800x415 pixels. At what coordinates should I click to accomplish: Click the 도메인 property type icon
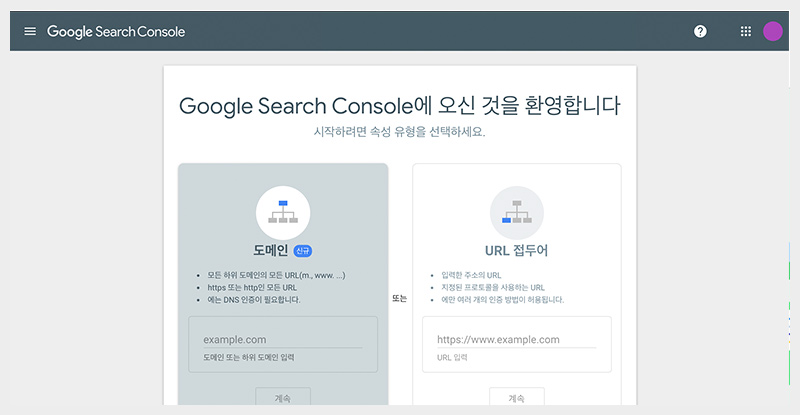[283, 212]
